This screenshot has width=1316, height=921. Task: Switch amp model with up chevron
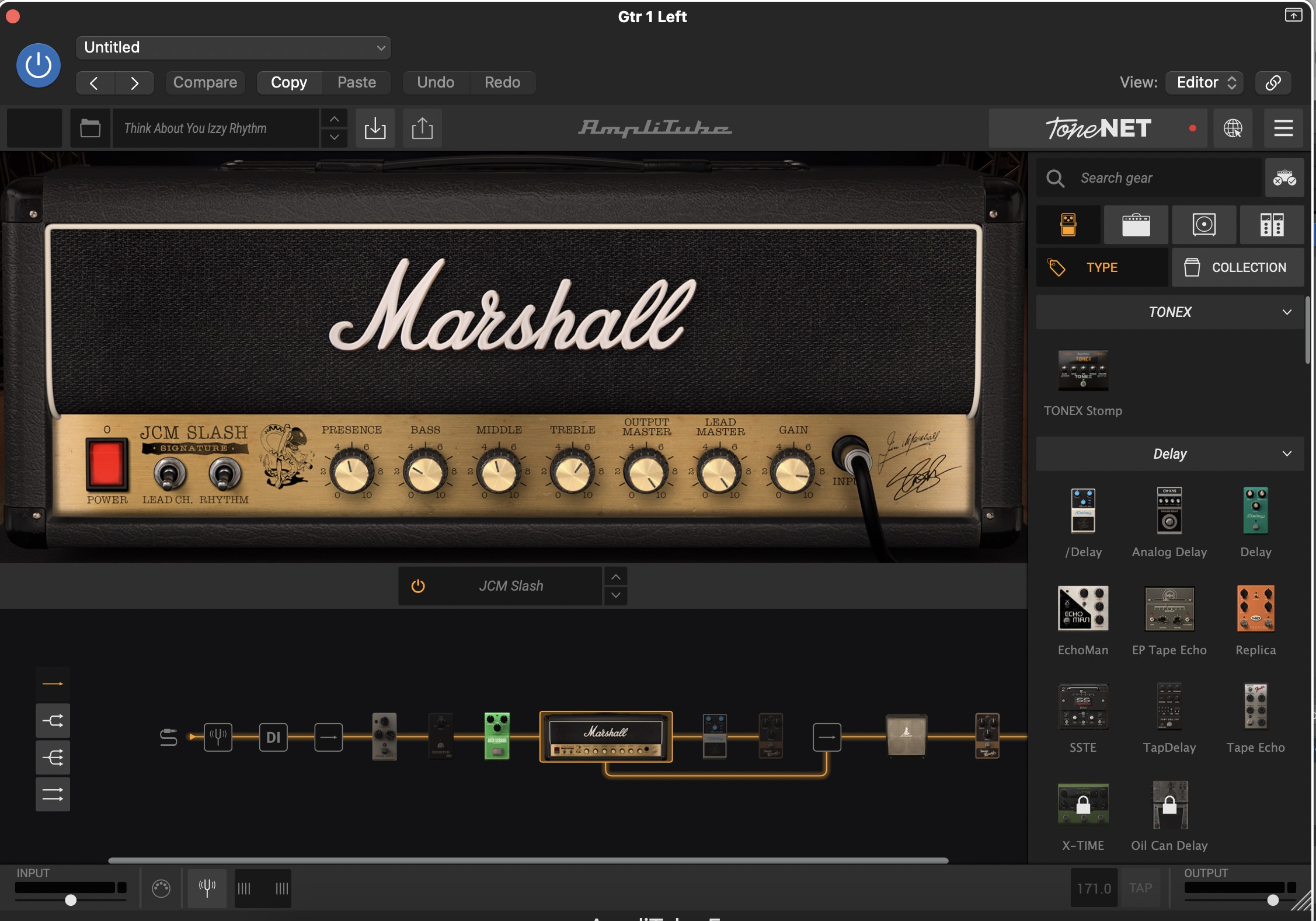tap(616, 577)
